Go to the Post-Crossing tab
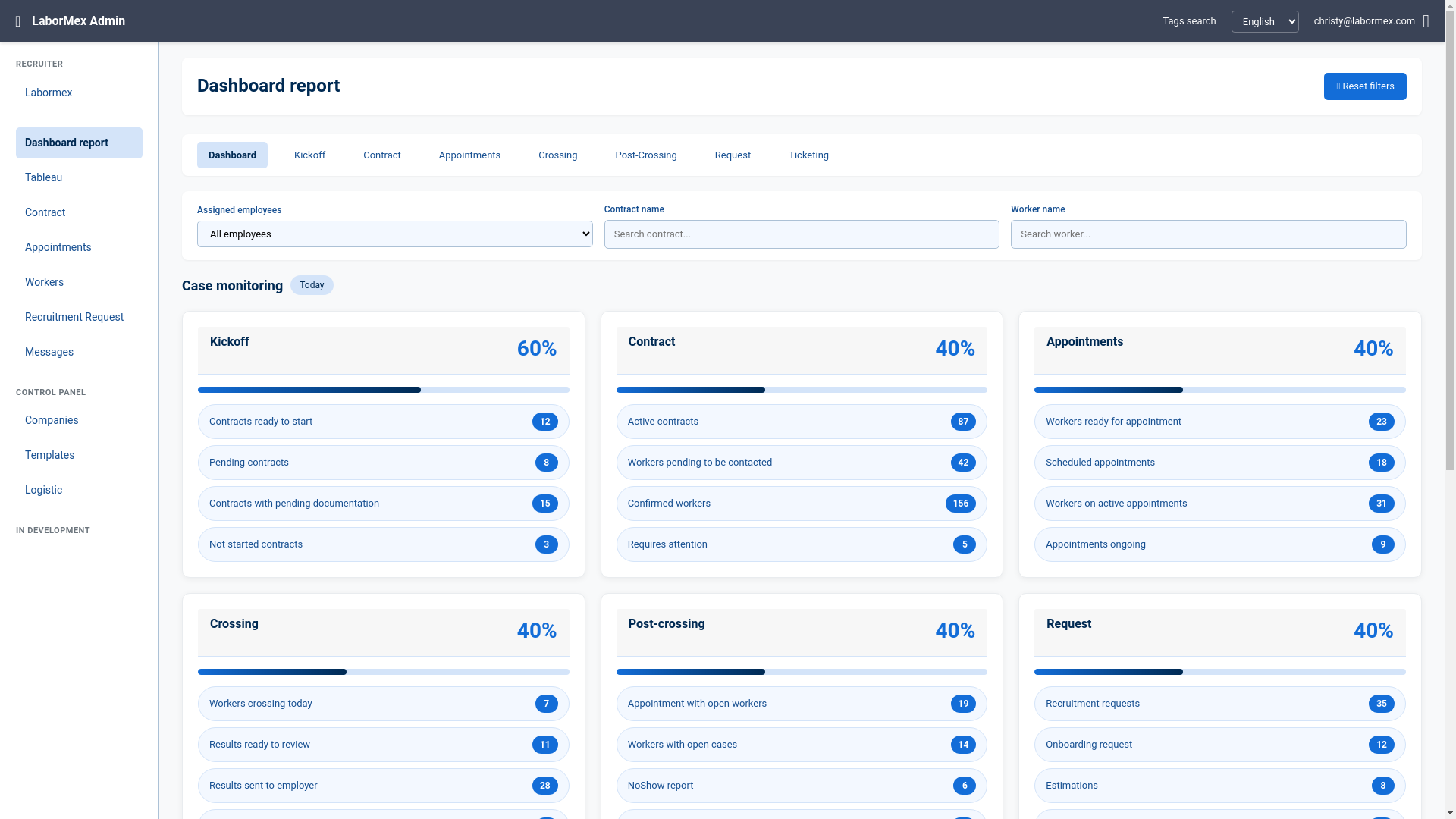This screenshot has width=1456, height=819. tap(646, 155)
